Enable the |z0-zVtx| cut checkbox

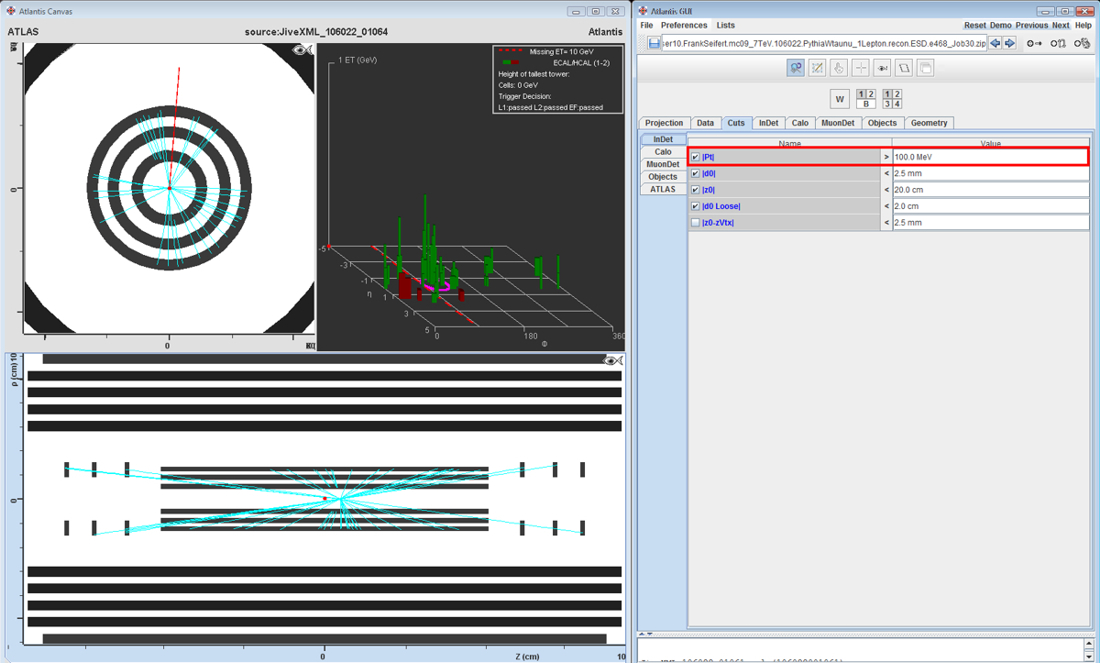click(696, 222)
